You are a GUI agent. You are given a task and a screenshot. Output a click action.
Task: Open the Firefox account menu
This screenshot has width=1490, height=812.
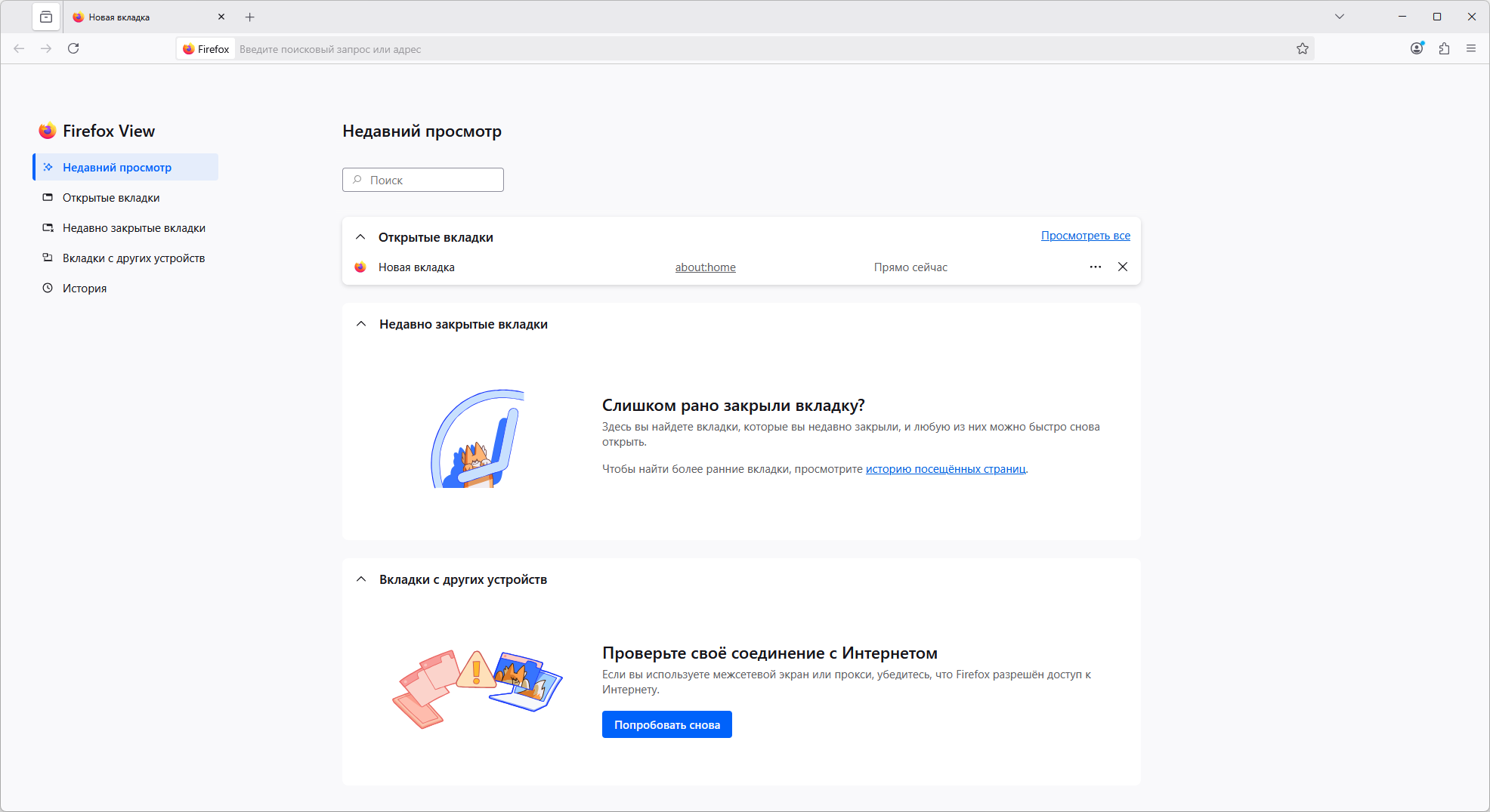(x=1417, y=48)
